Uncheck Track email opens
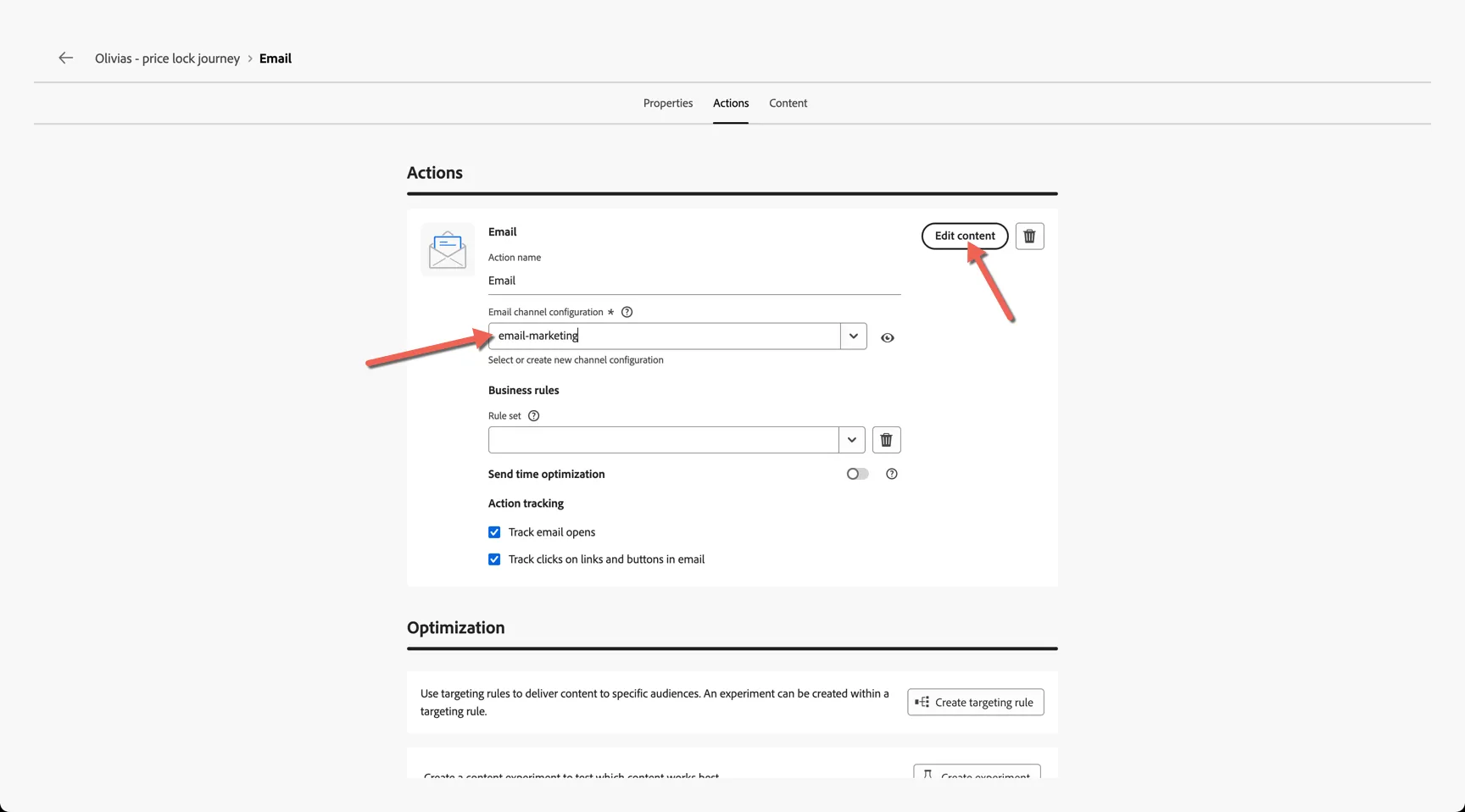1465x812 pixels. [494, 532]
